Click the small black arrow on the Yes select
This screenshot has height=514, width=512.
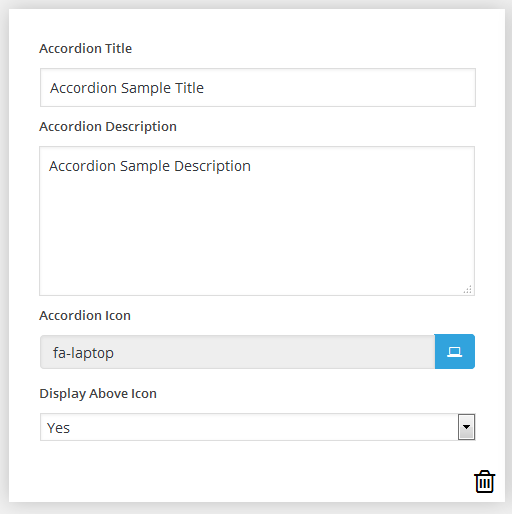tap(466, 427)
